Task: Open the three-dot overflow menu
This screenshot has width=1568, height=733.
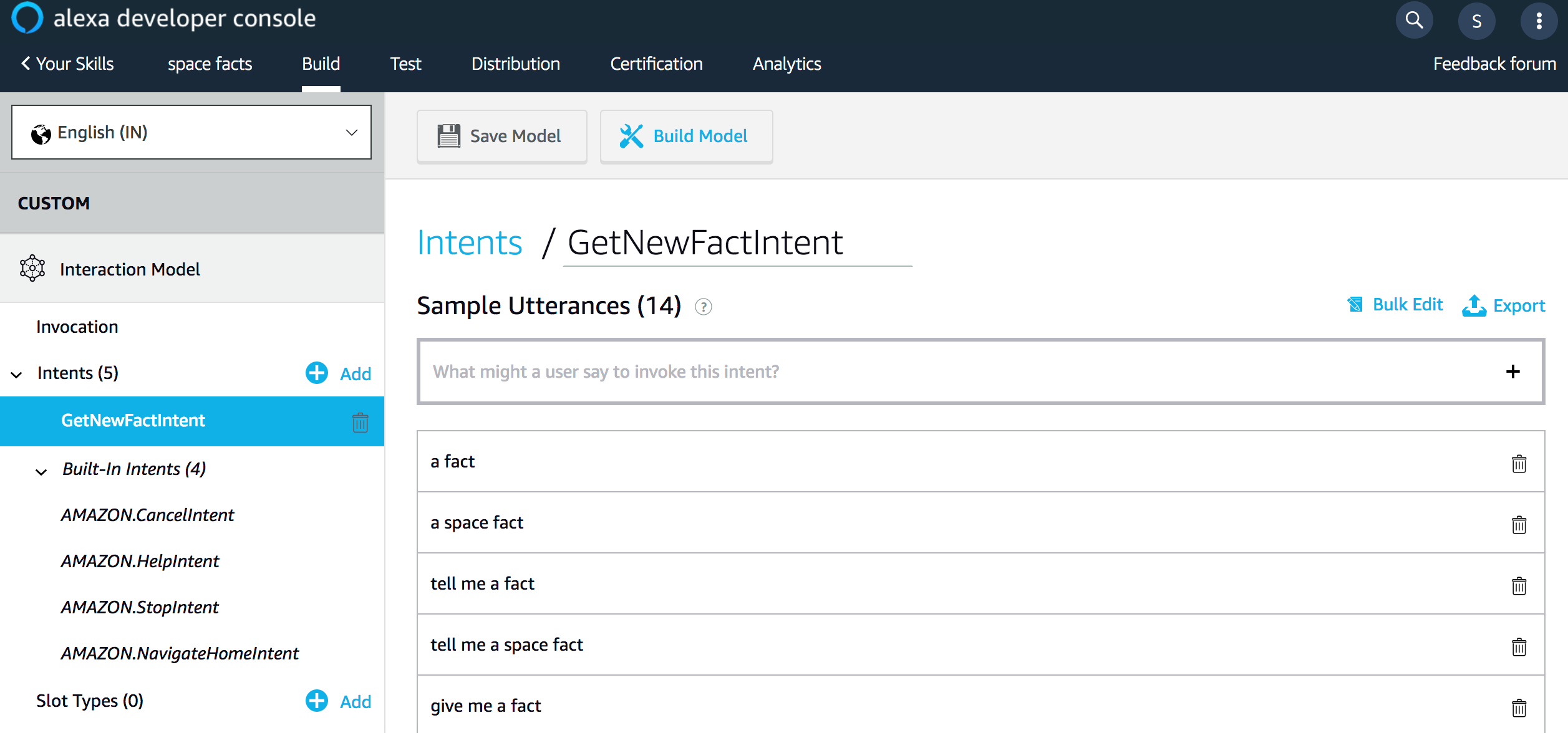Action: point(1540,20)
